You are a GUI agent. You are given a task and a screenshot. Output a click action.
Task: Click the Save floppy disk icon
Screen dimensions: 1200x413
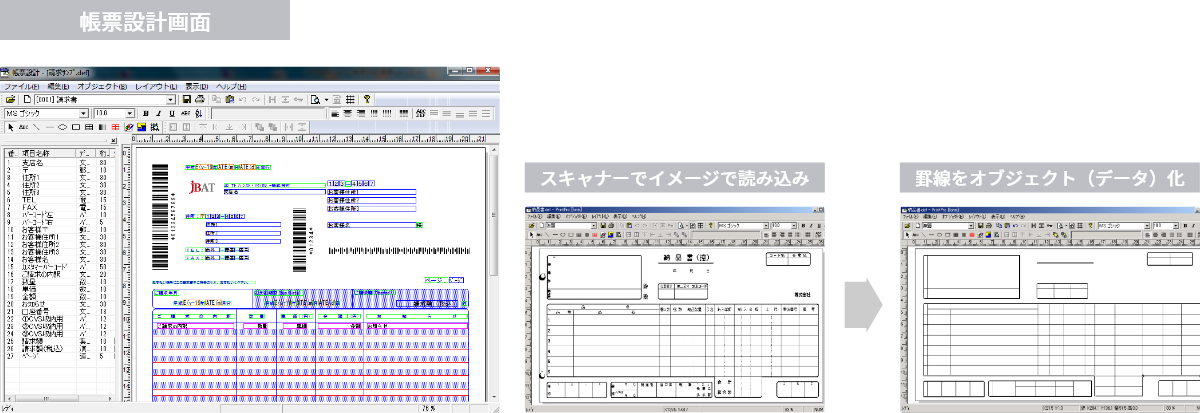[187, 100]
